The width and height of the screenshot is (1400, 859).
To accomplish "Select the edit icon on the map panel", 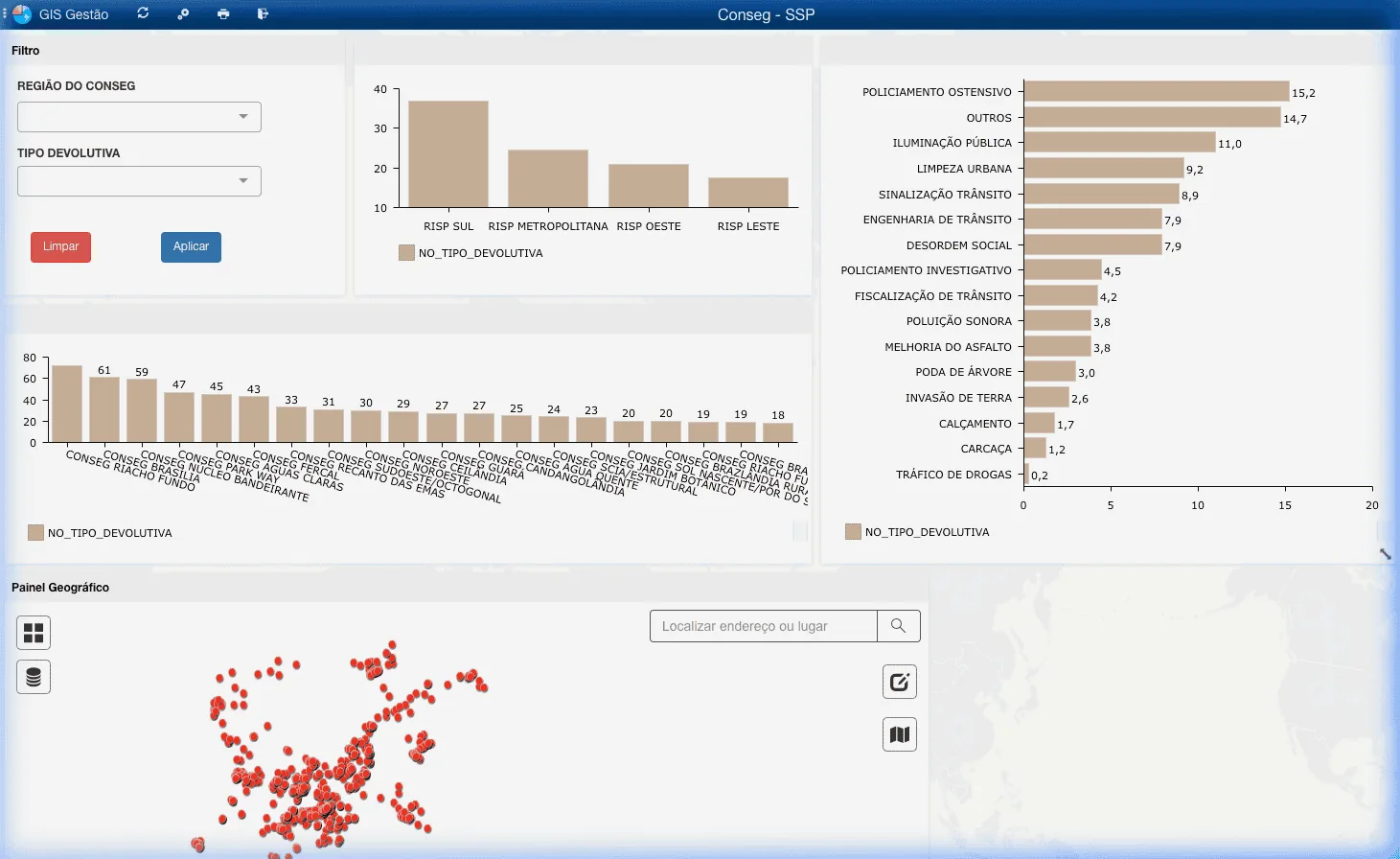I will 899,682.
